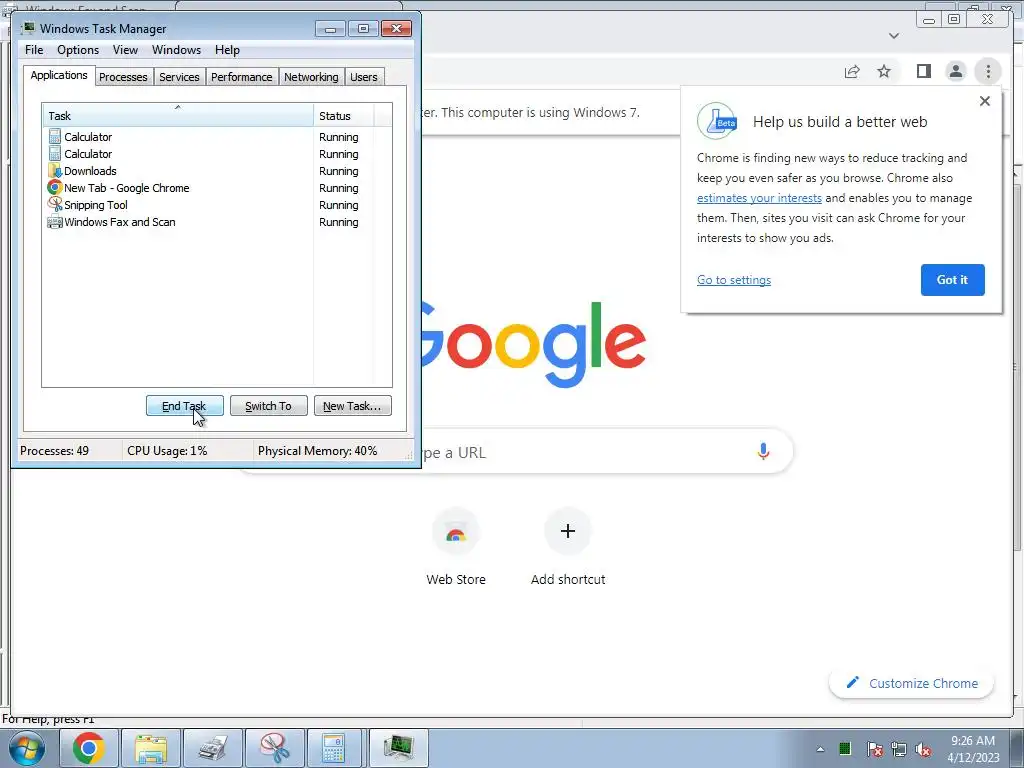Click the Processes: 49 status bar entry
Viewport: 1024px width, 768px height.
[x=55, y=451]
